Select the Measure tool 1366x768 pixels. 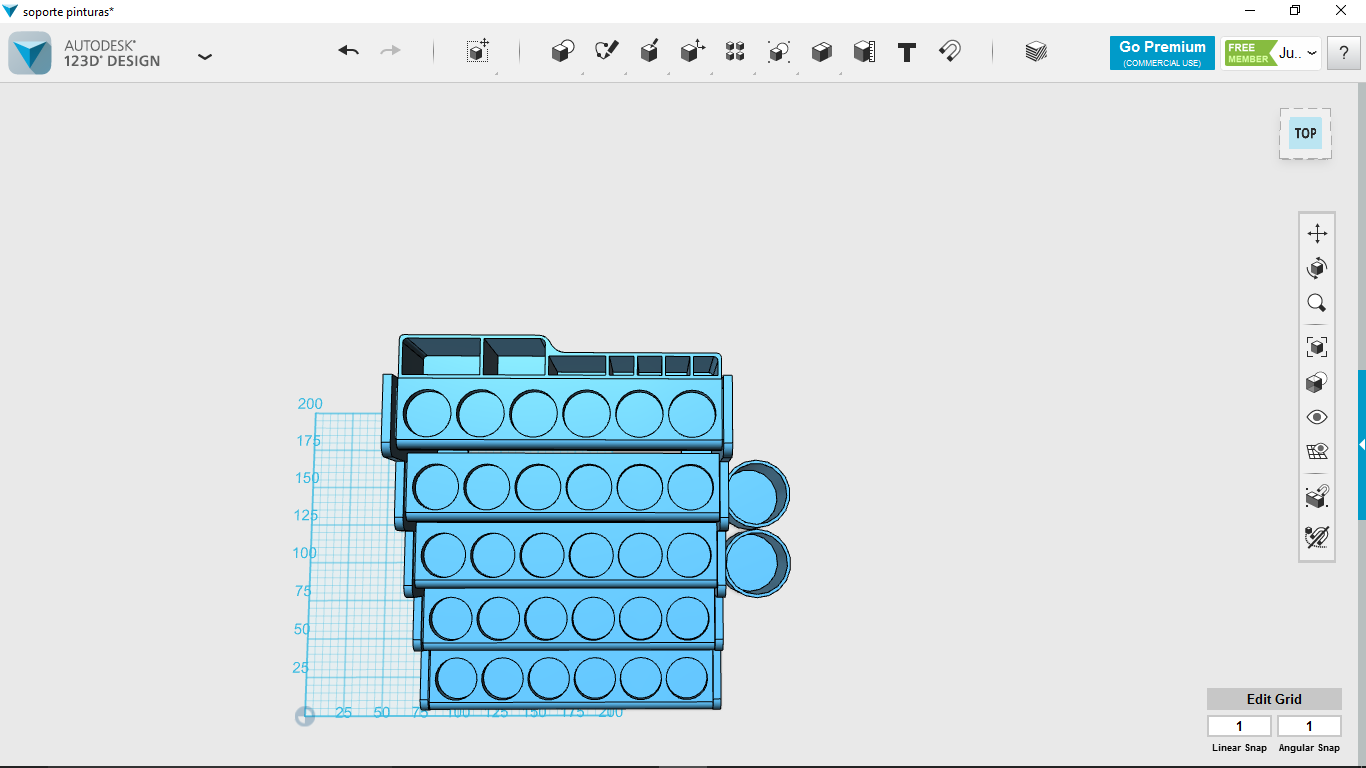tap(864, 51)
